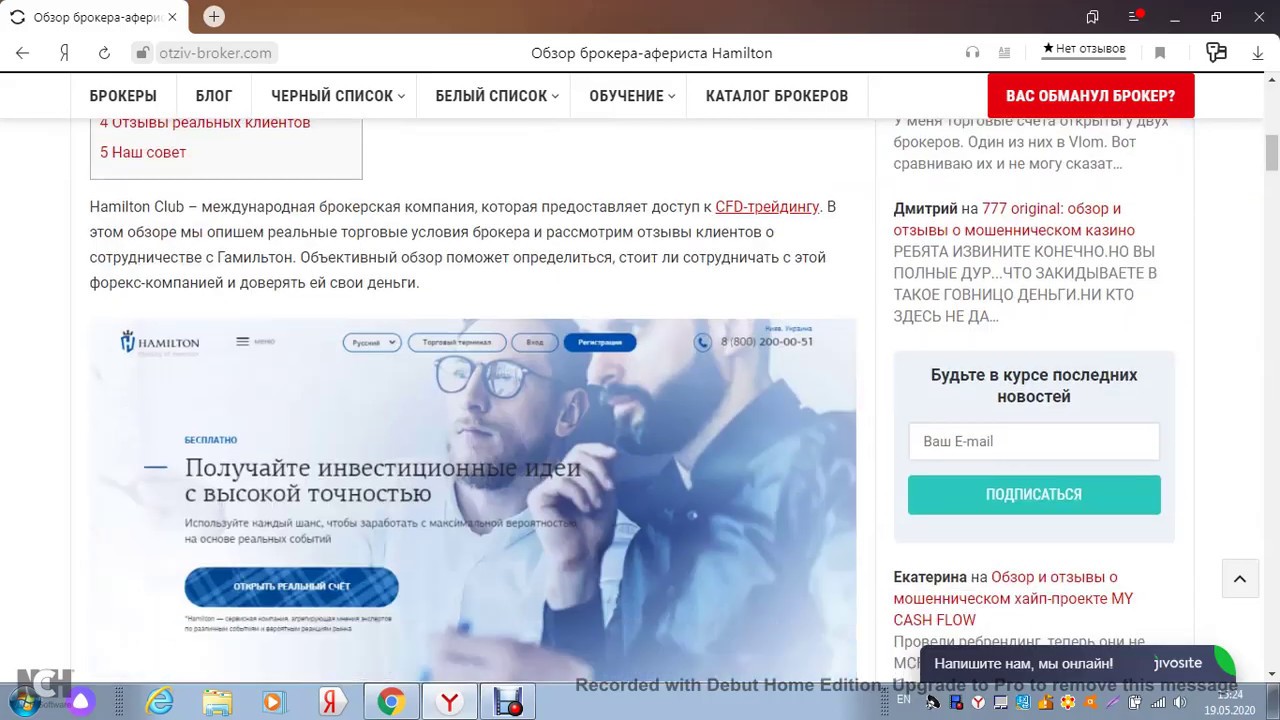Open reader mode icon in address bar
1280x720 pixels.
coord(1004,53)
